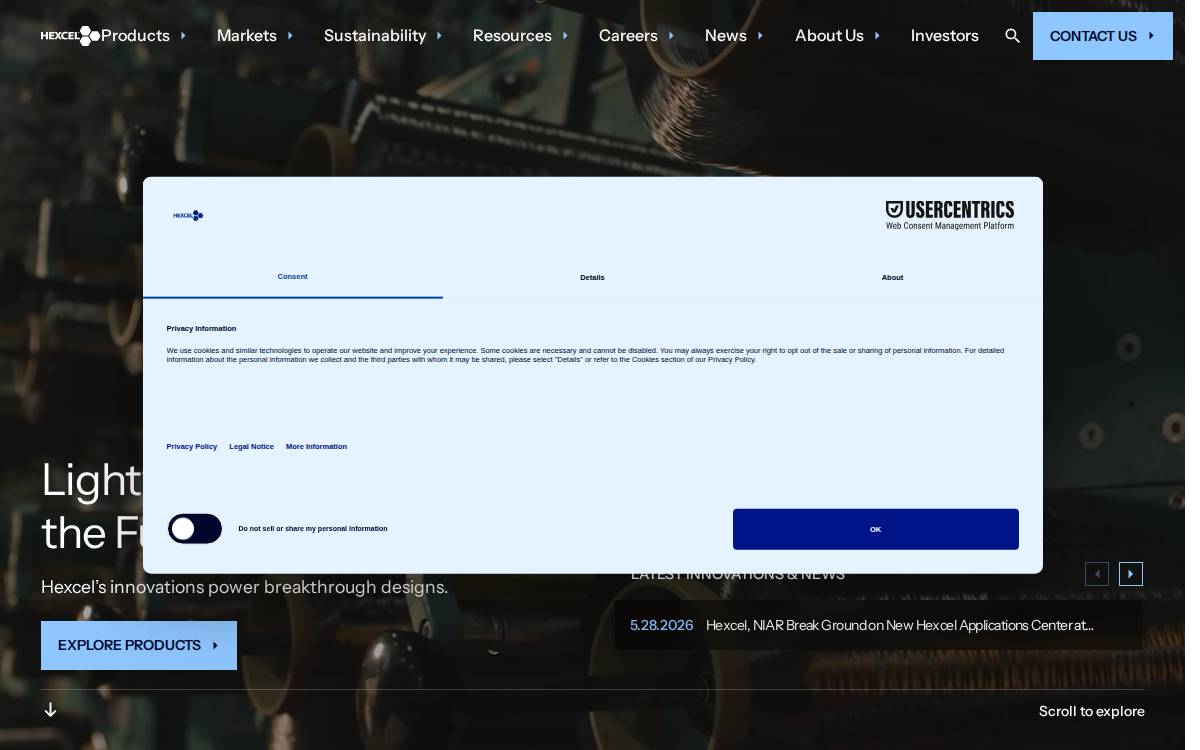The image size is (1200, 750).
Task: Open the Investors page
Action: tap(945, 36)
